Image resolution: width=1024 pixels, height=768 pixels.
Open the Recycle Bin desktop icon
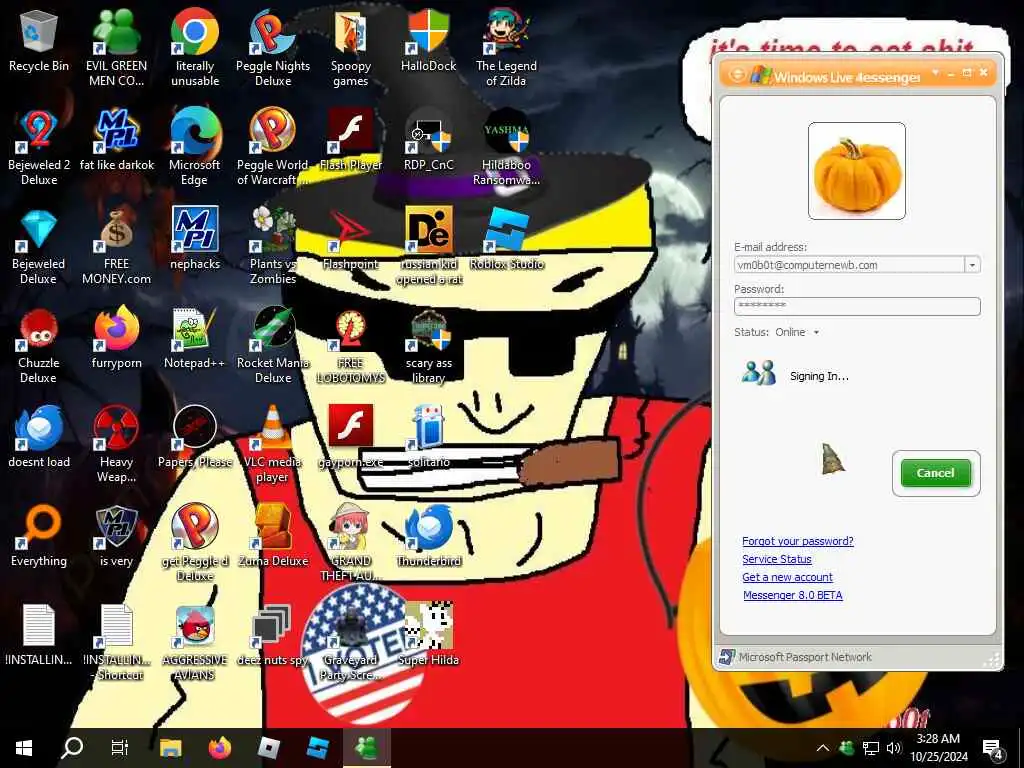point(39,42)
